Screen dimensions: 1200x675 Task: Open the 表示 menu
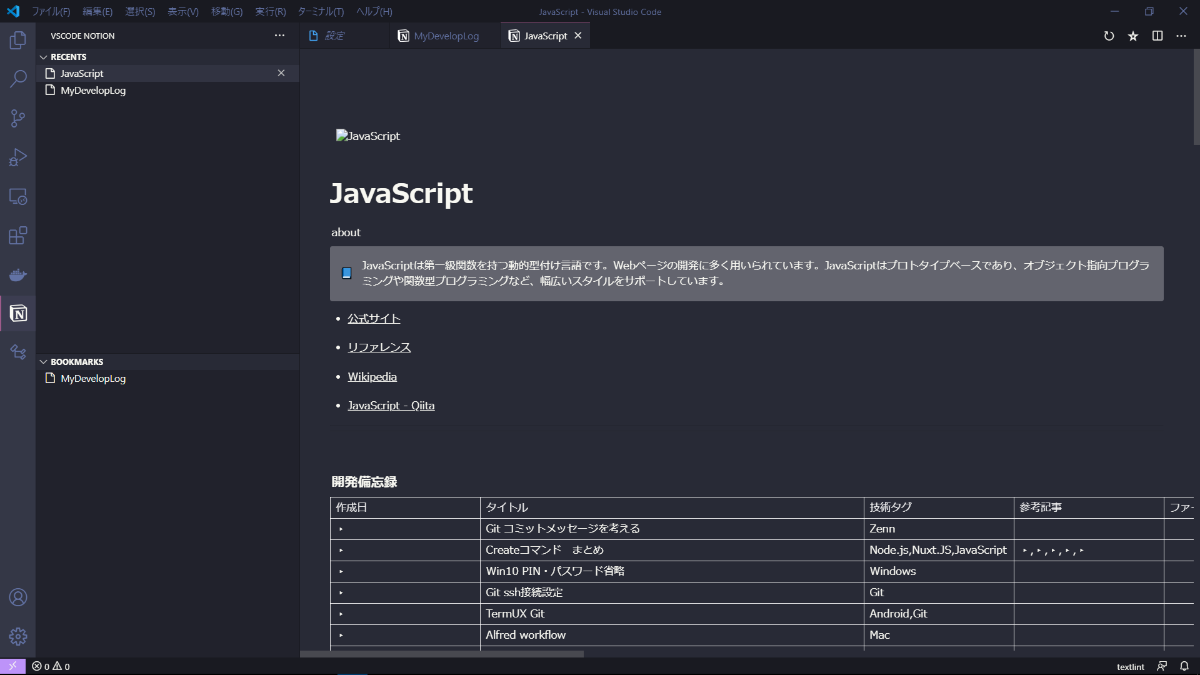coord(183,11)
